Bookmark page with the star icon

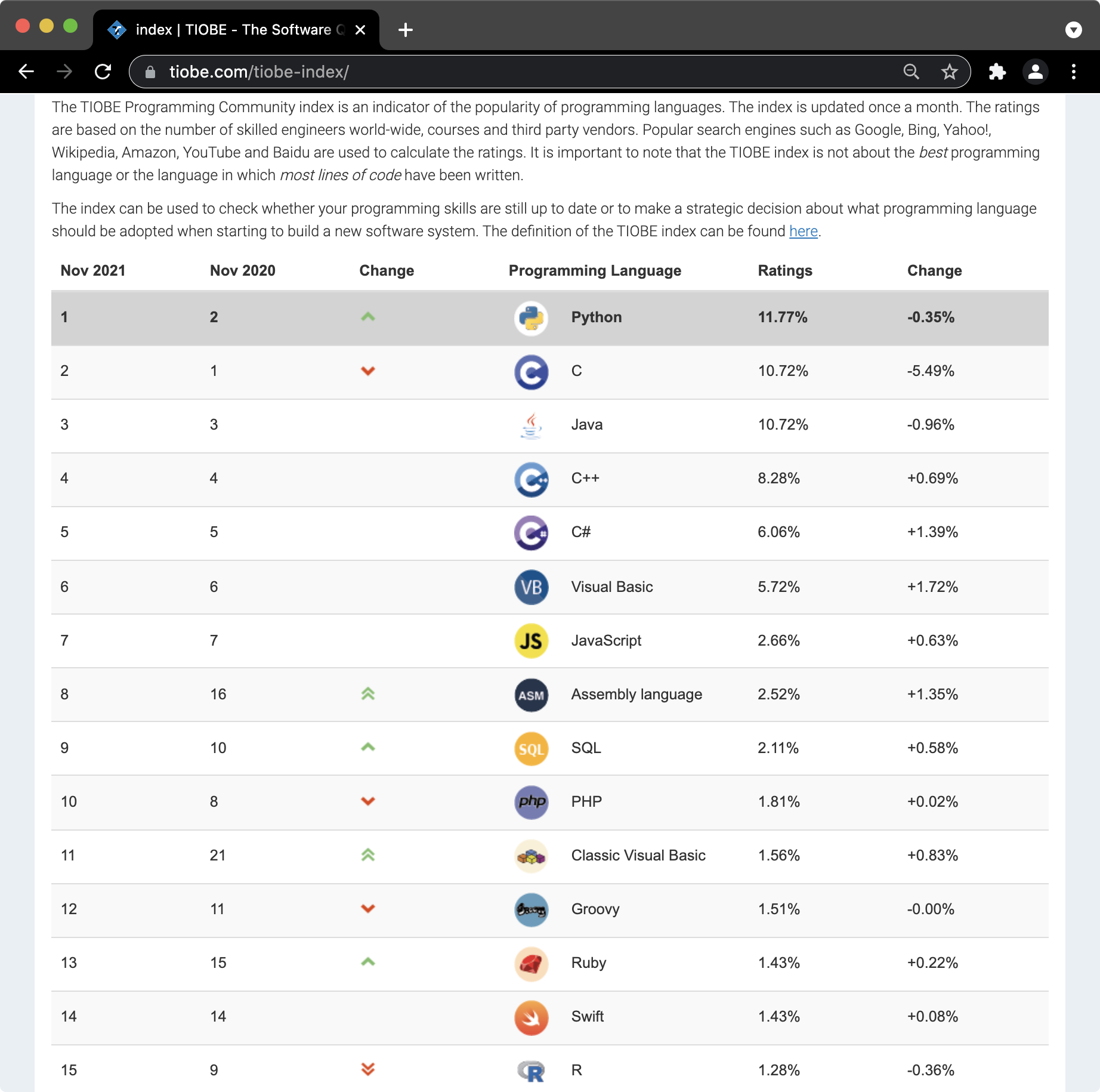click(x=949, y=72)
